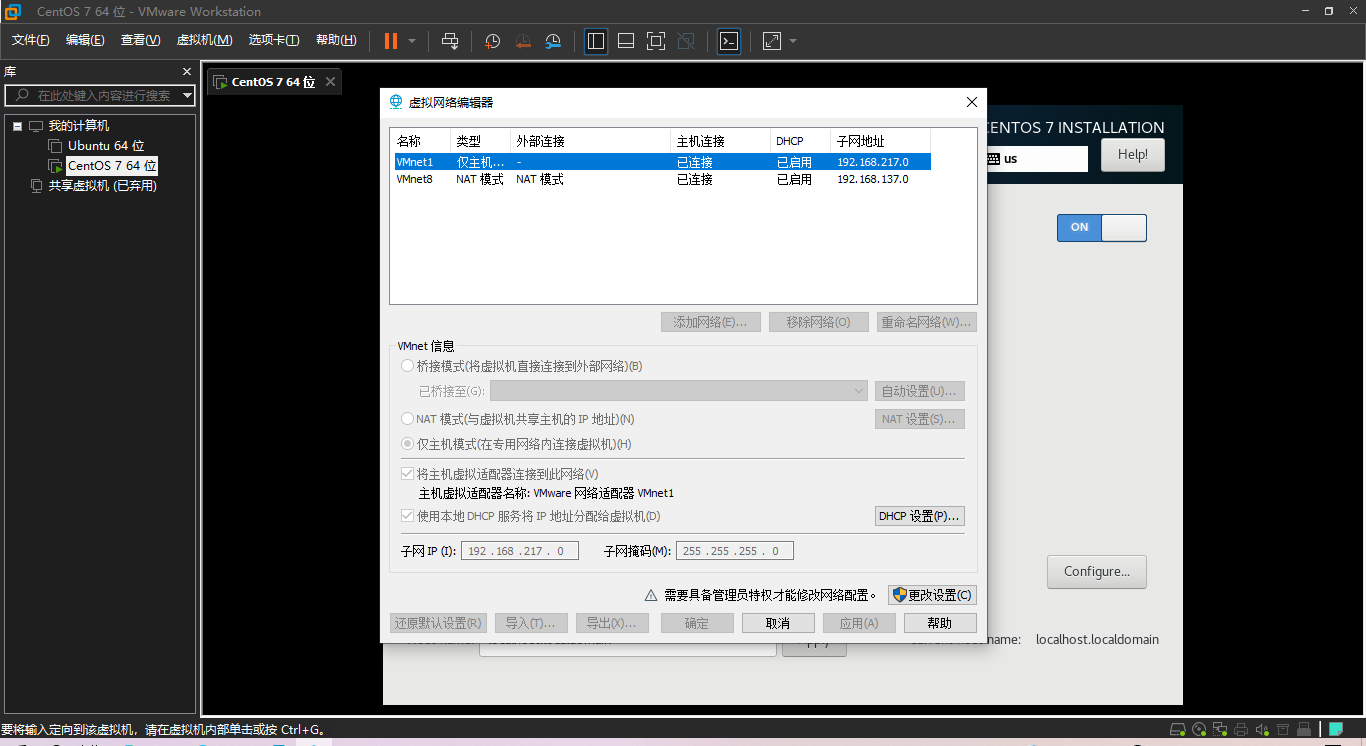This screenshot has width=1366, height=746.
Task: Open the 编辑(E) menu
Action: pos(85,40)
